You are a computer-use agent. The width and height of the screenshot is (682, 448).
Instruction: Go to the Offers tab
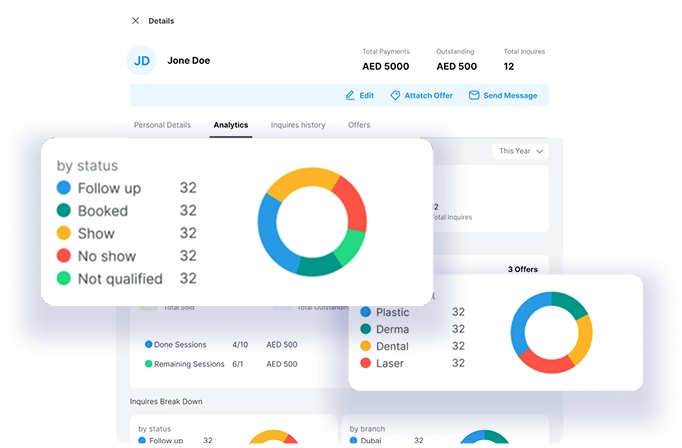(359, 126)
